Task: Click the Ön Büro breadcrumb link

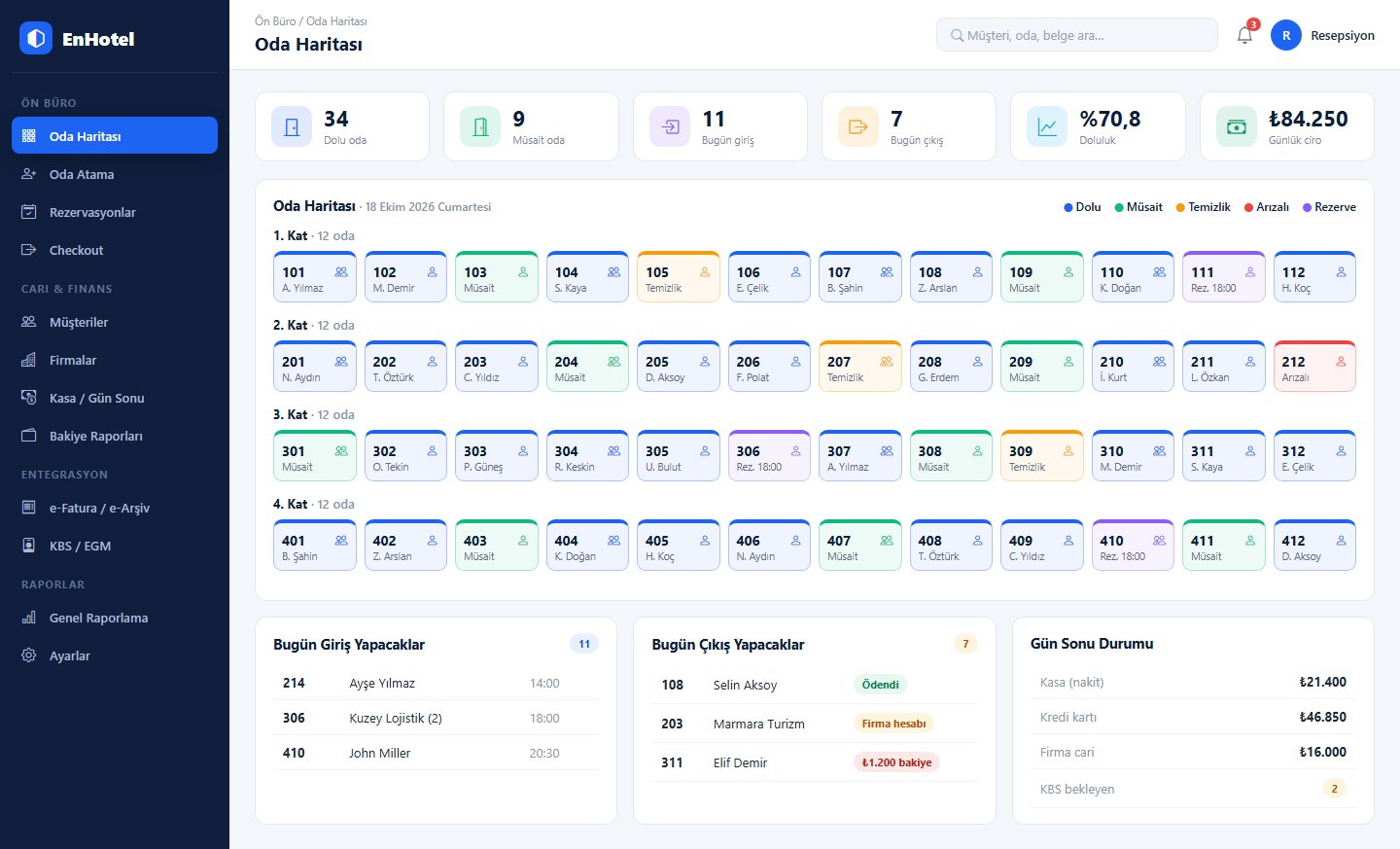Action: coord(275,21)
